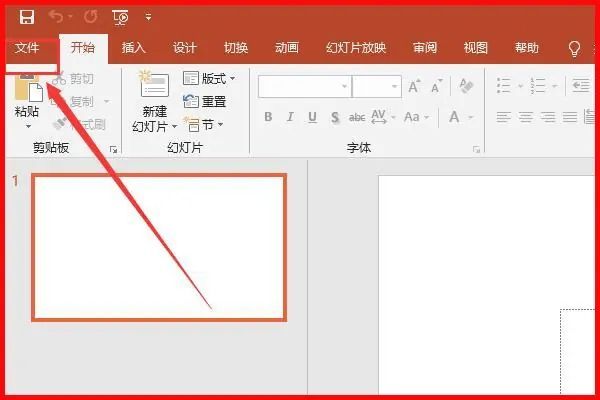Screen dimensions: 600x400
Task: Click the Redo icon
Action: [x=91, y=17]
